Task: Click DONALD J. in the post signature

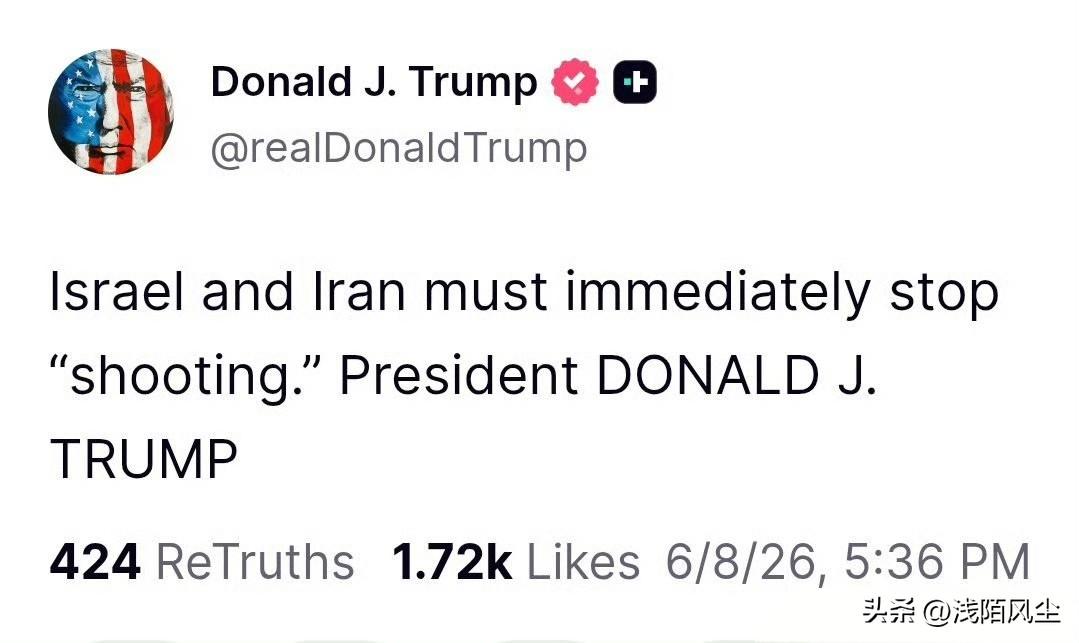Action: click(737, 376)
